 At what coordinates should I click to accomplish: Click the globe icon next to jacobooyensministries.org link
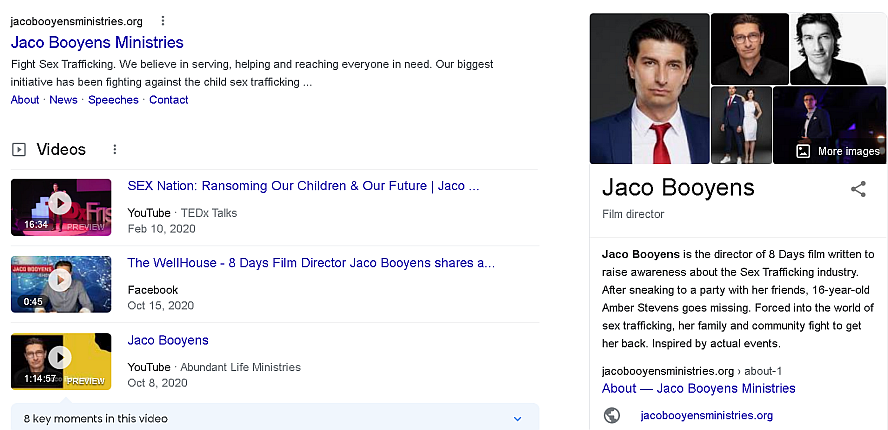(x=612, y=415)
